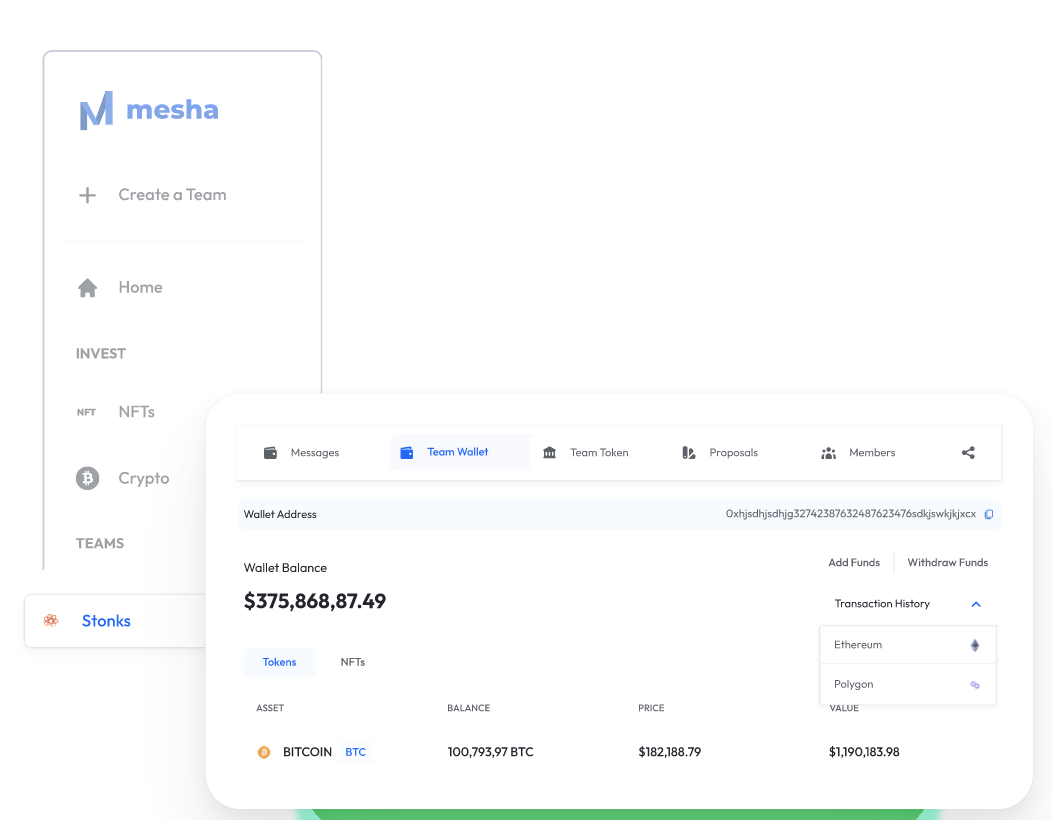Click the Stonks team atom icon

tap(51, 621)
